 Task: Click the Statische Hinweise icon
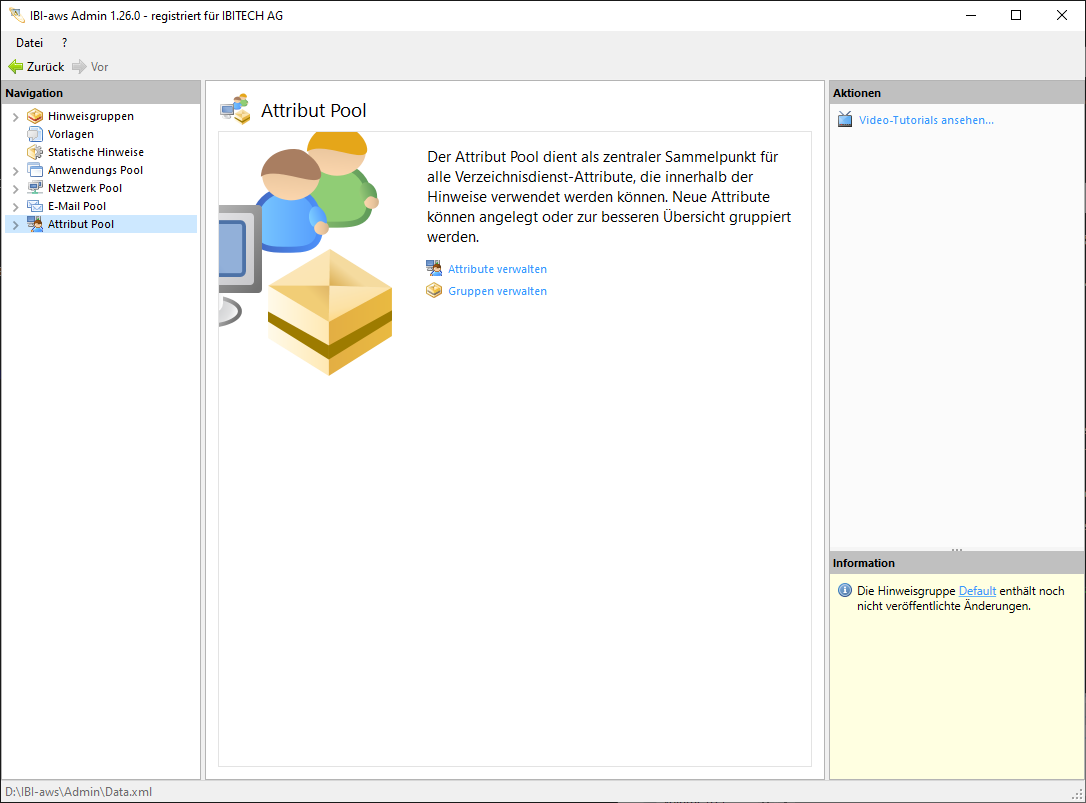pos(35,152)
